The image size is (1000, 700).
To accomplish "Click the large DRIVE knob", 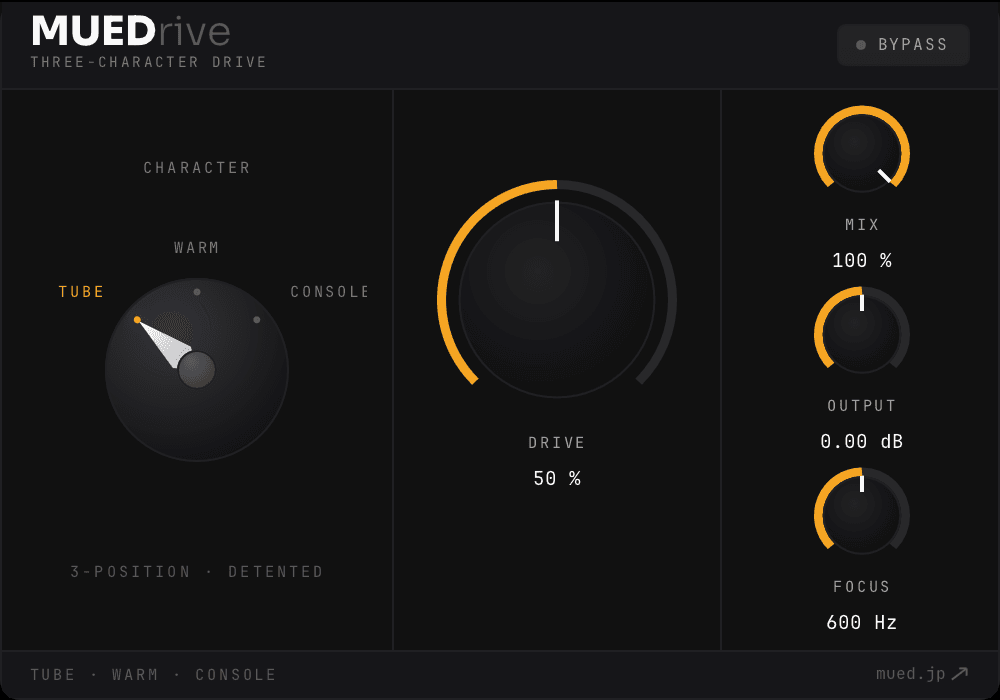I will (x=557, y=300).
